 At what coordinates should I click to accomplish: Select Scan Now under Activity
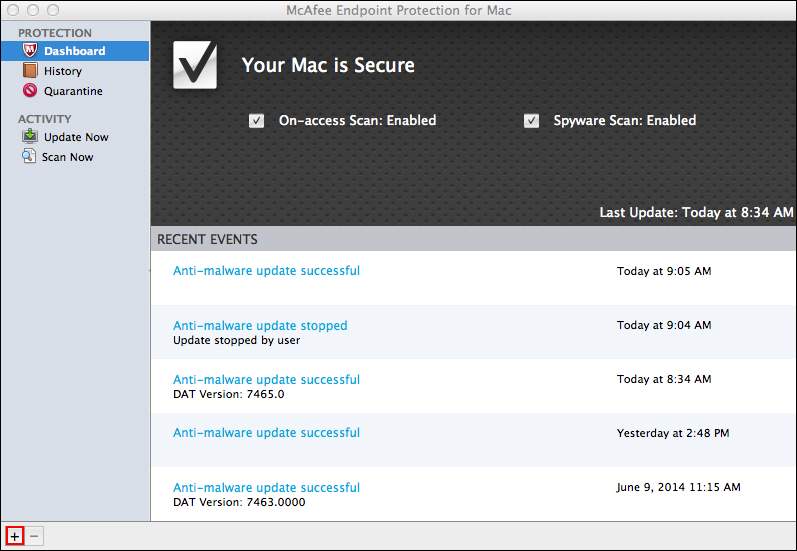point(75,157)
